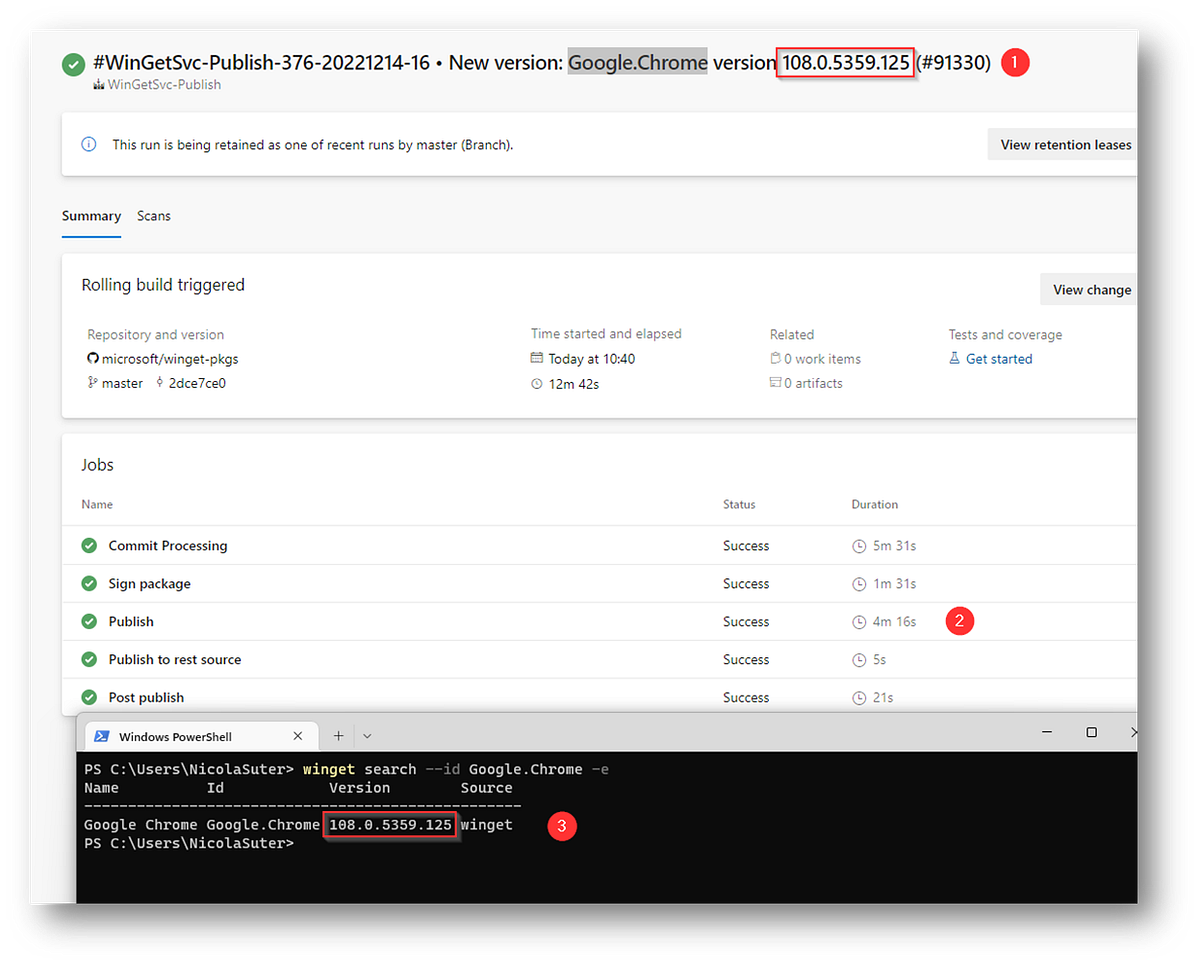This screenshot has width=1200, height=966.
Task: Open the terminal profiles dropdown arrow
Action: coord(367,736)
